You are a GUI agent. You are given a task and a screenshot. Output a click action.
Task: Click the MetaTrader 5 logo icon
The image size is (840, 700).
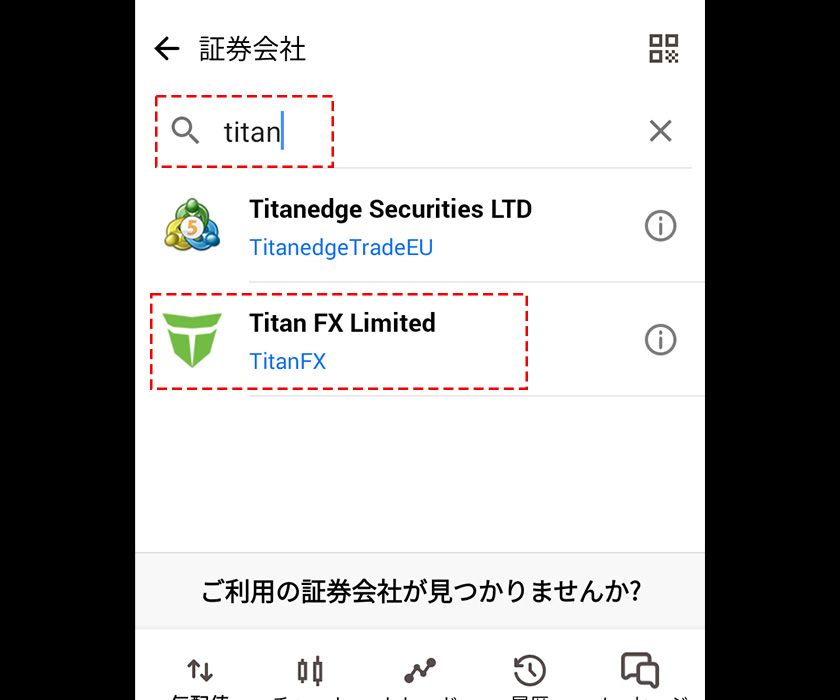(x=192, y=225)
